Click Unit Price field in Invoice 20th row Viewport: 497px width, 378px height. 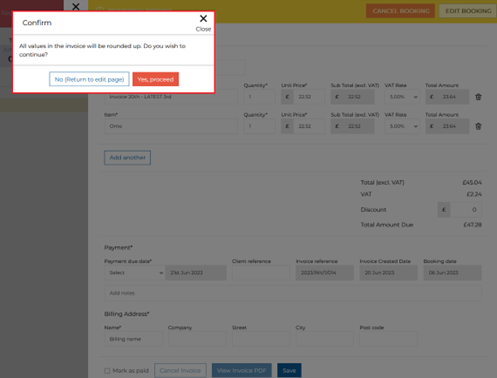pyautogui.click(x=309, y=97)
